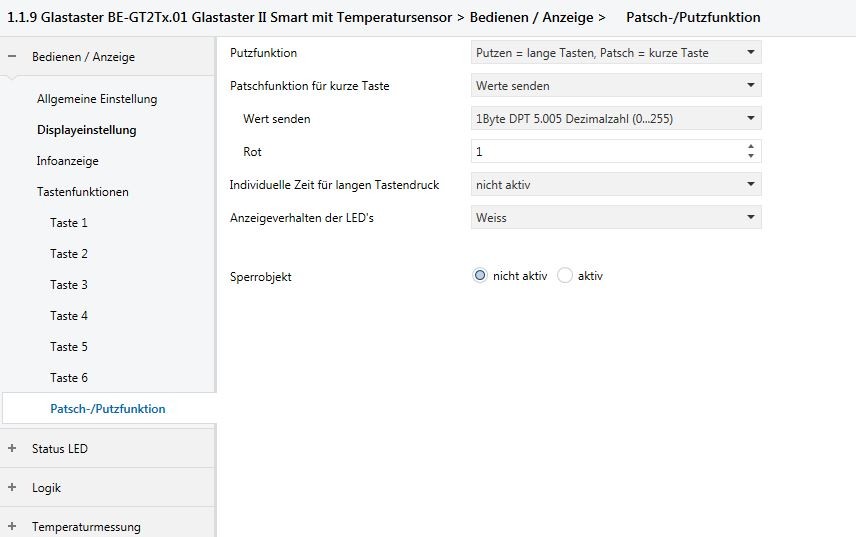Select the Patsch-/Putzfunktion sidebar item

(108, 409)
